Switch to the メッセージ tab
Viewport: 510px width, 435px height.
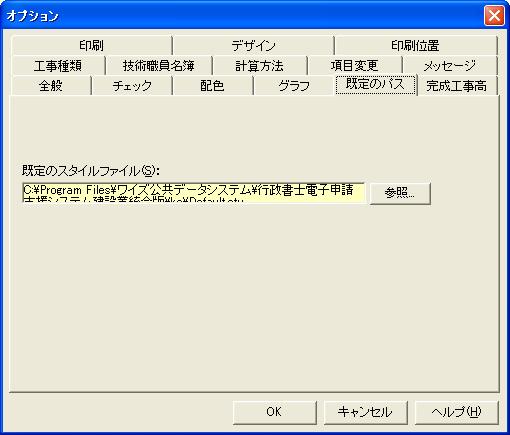pyautogui.click(x=450, y=65)
